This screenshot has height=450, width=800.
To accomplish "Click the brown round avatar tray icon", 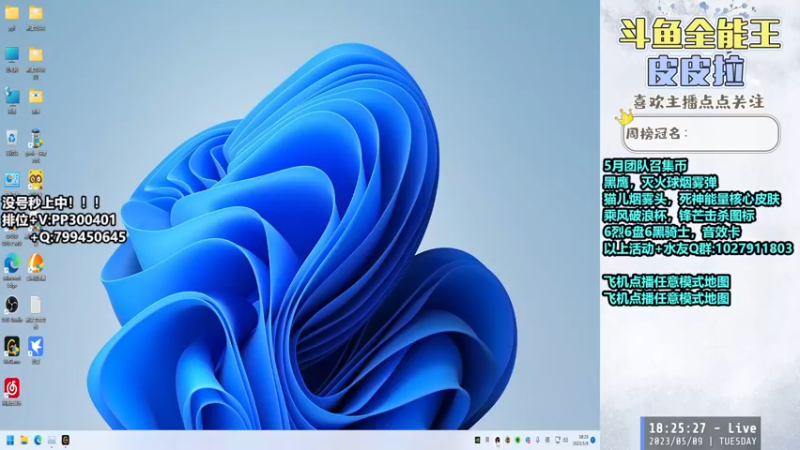I will (508, 440).
